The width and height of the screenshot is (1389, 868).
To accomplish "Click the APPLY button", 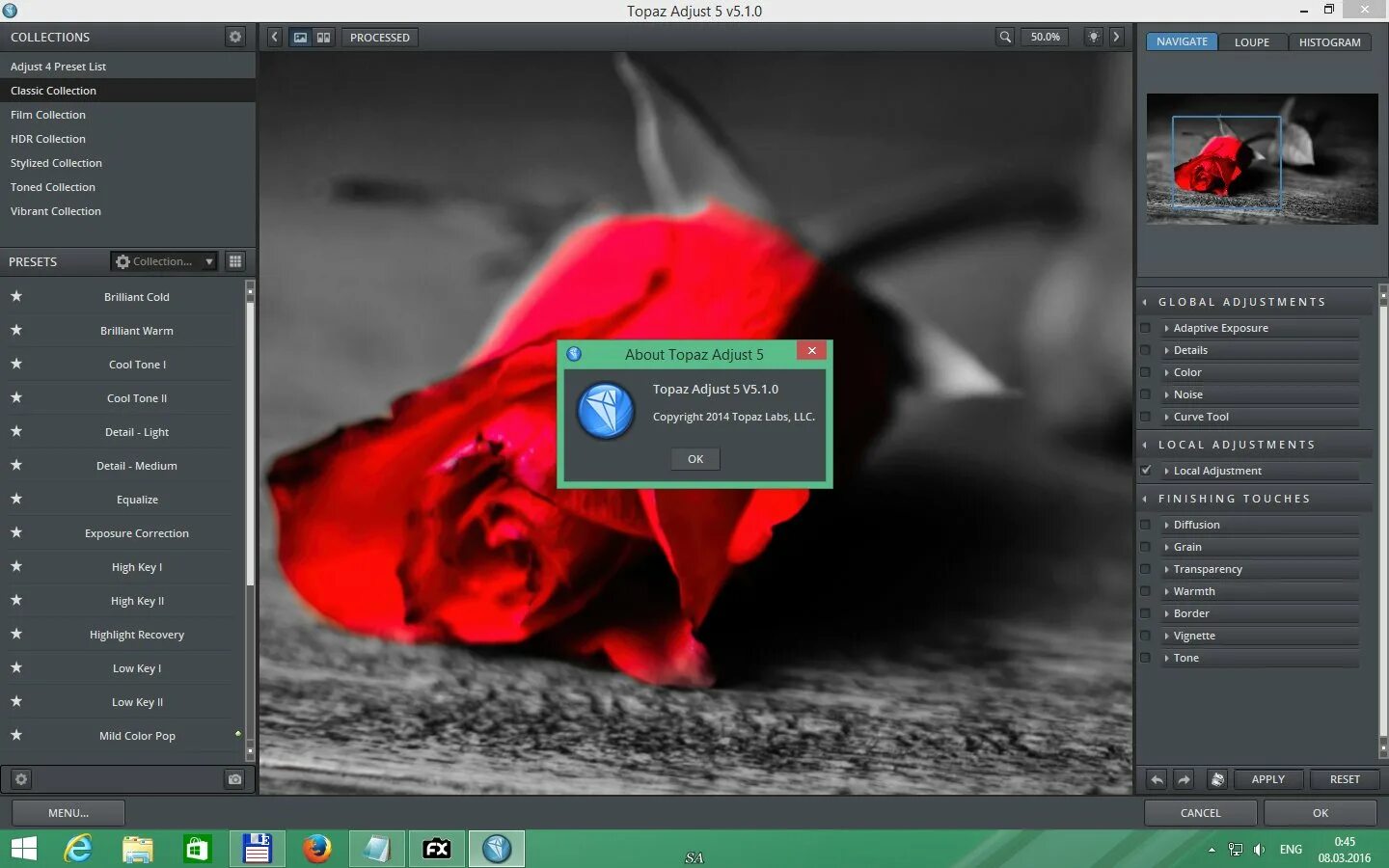I will (1267, 779).
